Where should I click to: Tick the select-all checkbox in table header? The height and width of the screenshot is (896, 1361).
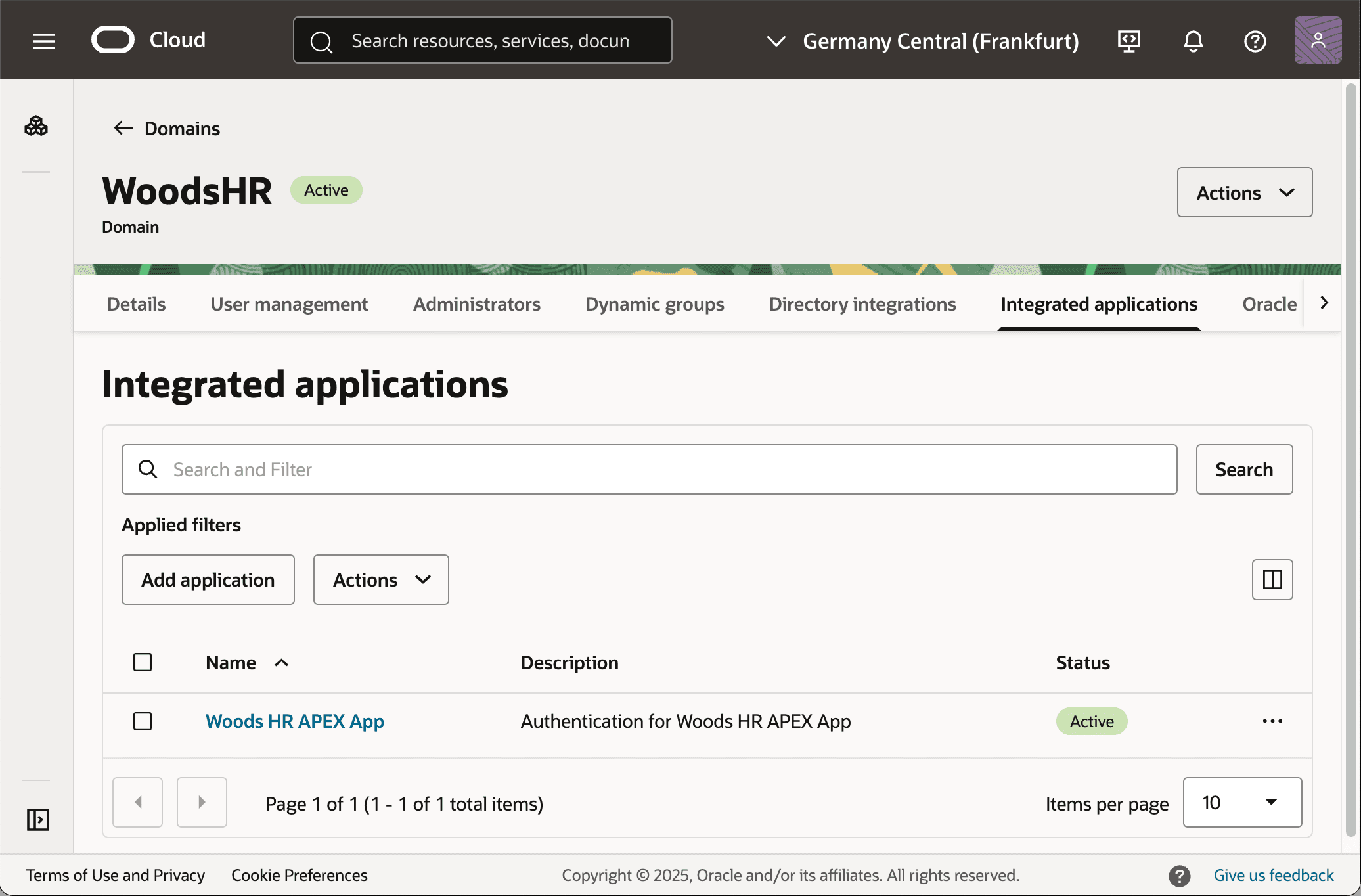(143, 662)
